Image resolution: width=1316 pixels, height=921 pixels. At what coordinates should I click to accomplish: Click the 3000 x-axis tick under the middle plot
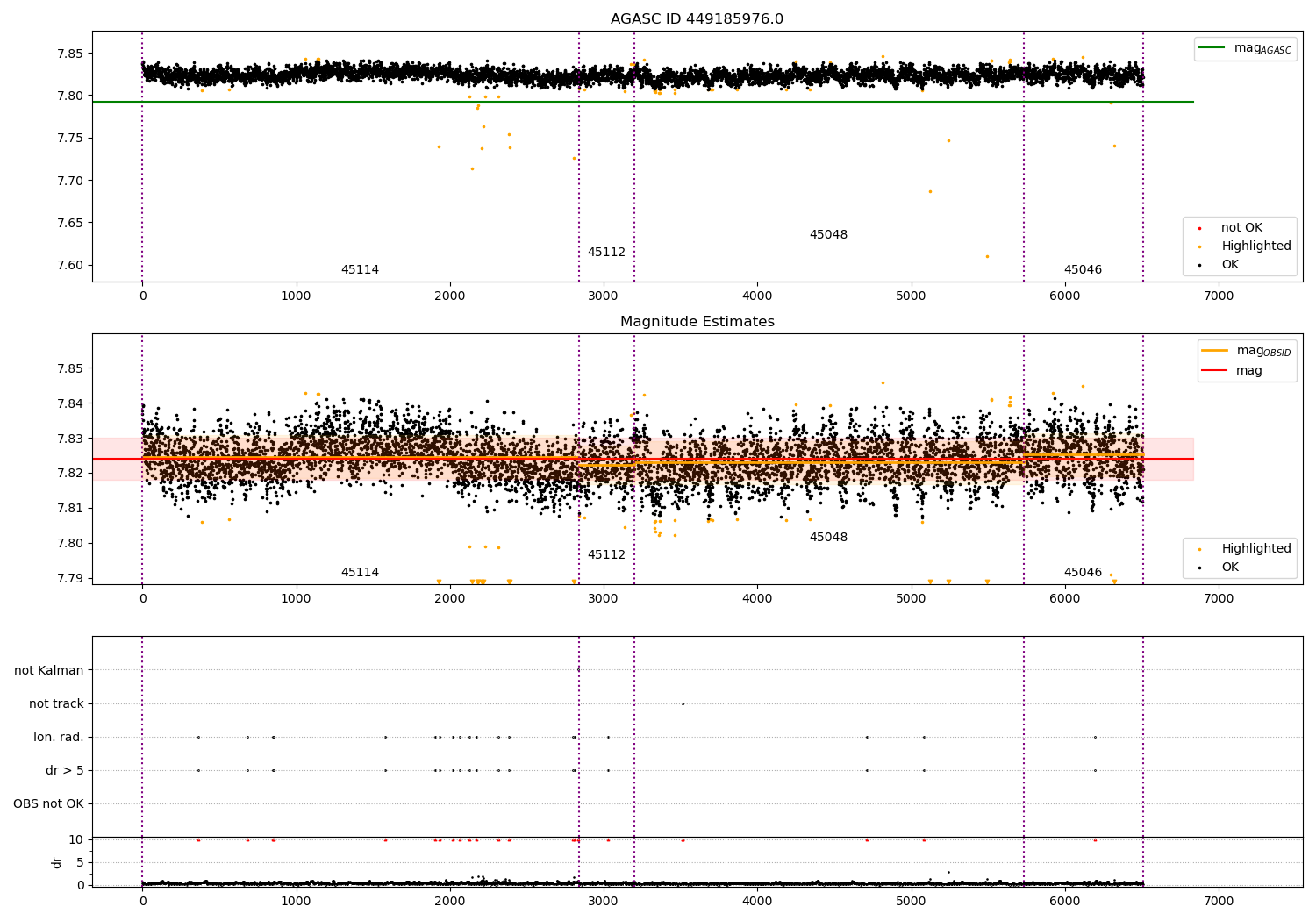pos(604,599)
